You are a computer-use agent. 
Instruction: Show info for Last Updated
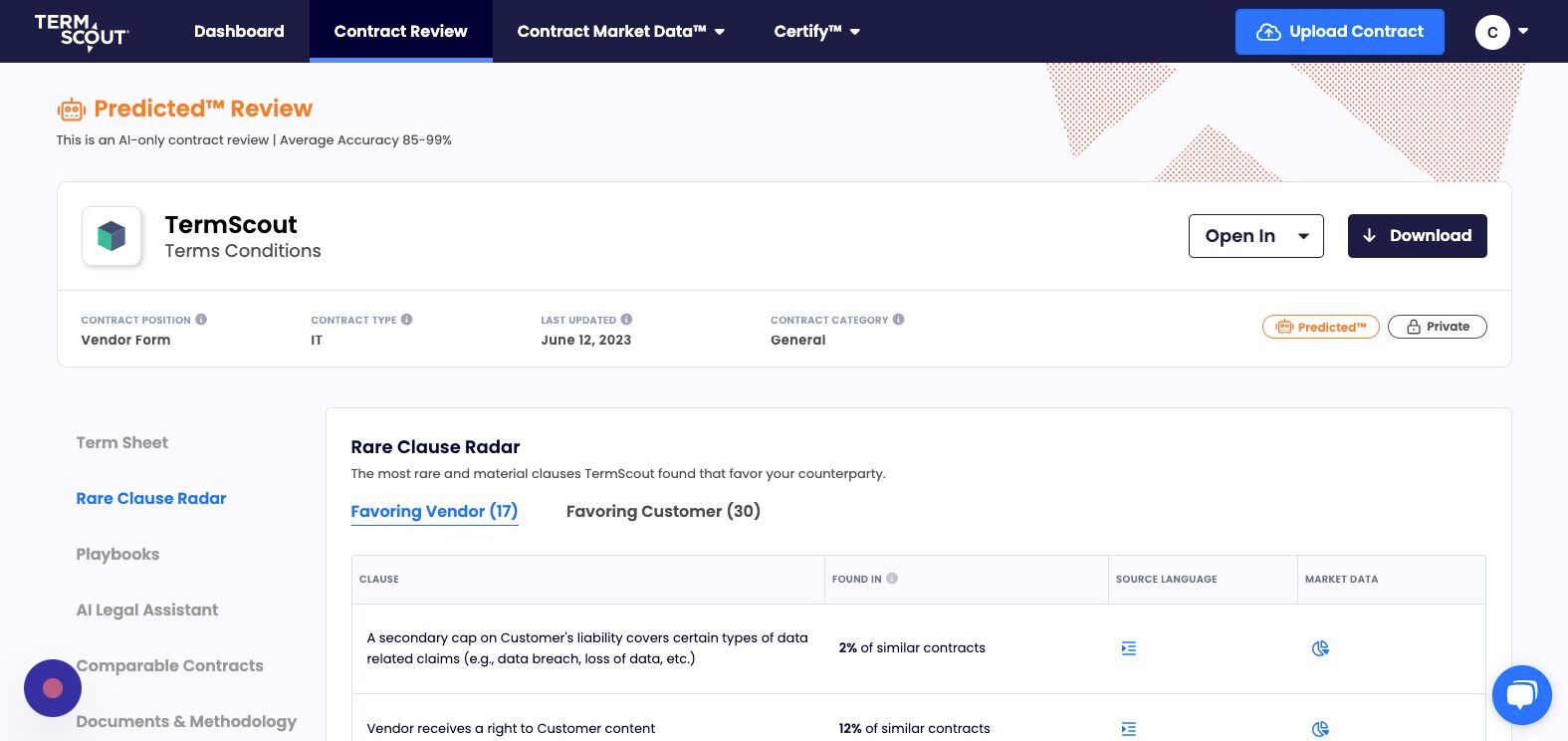[626, 320]
